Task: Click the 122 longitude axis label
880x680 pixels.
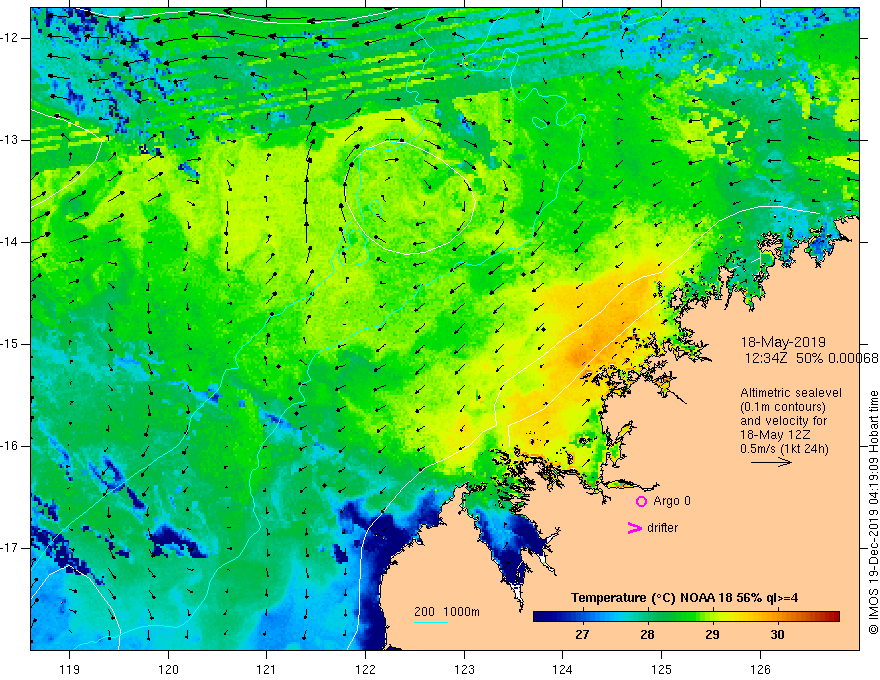Action: click(x=365, y=669)
